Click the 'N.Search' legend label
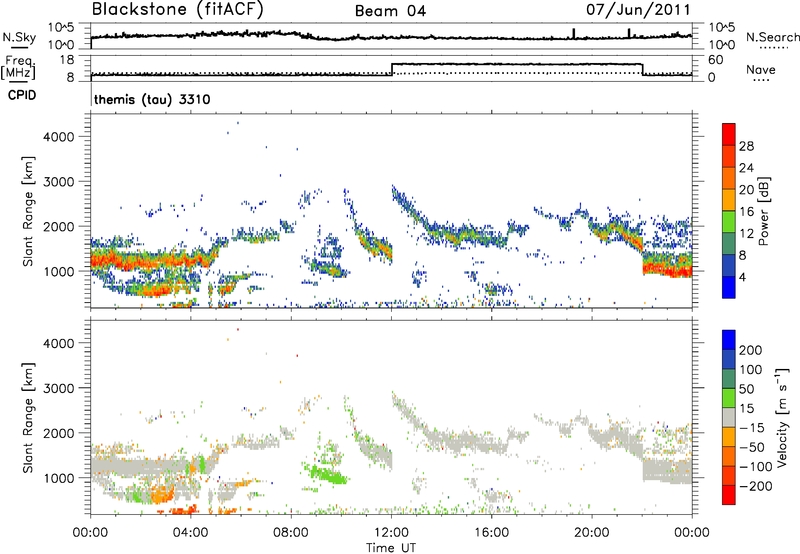This screenshot has width=800, height=554. (x=772, y=37)
